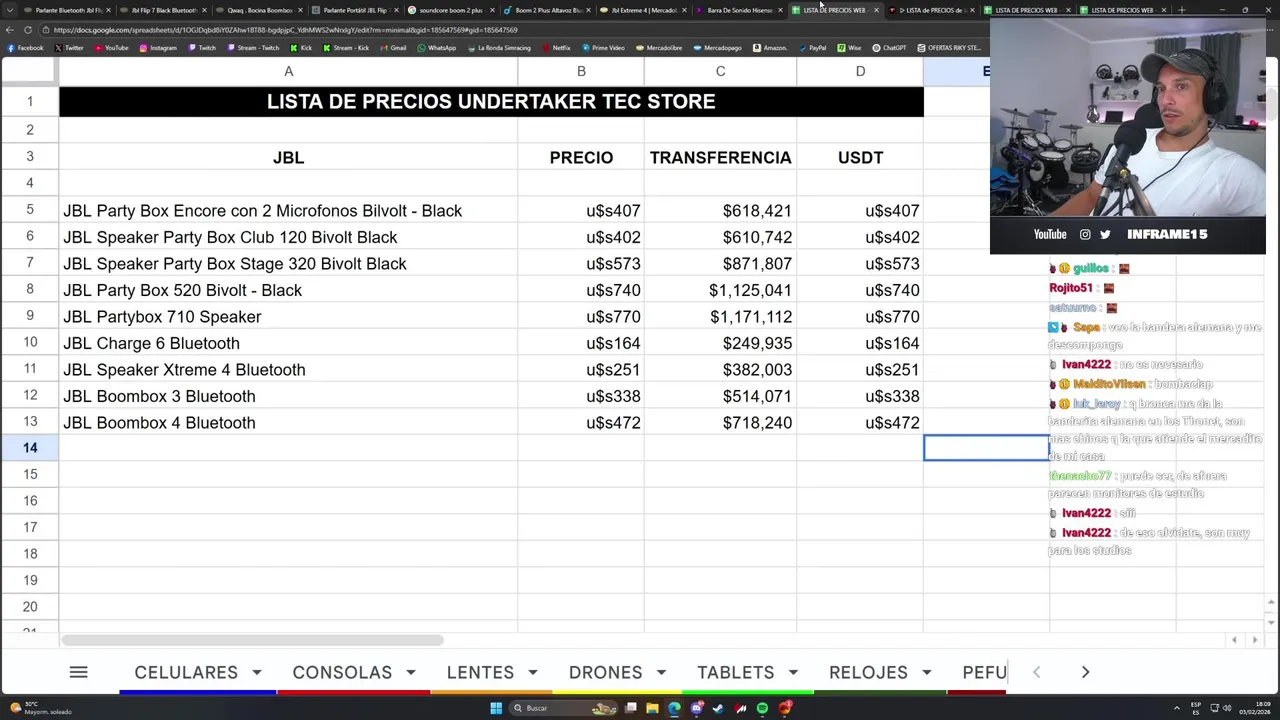Click the horizontal scrollbar of the spreadsheet
The image size is (1280, 720).
click(252, 640)
